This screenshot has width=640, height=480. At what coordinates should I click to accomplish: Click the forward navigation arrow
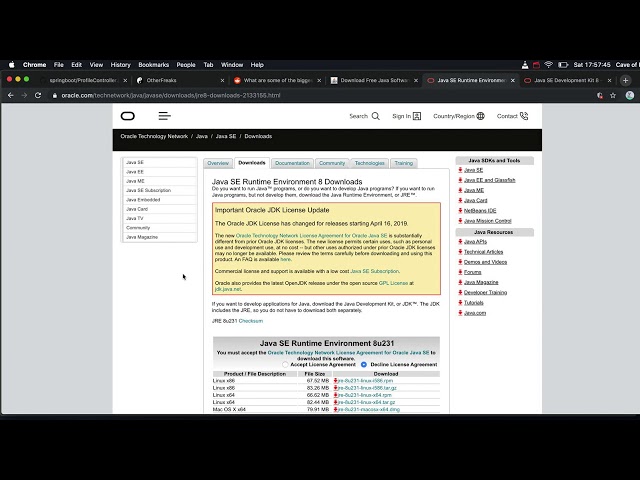point(24,96)
